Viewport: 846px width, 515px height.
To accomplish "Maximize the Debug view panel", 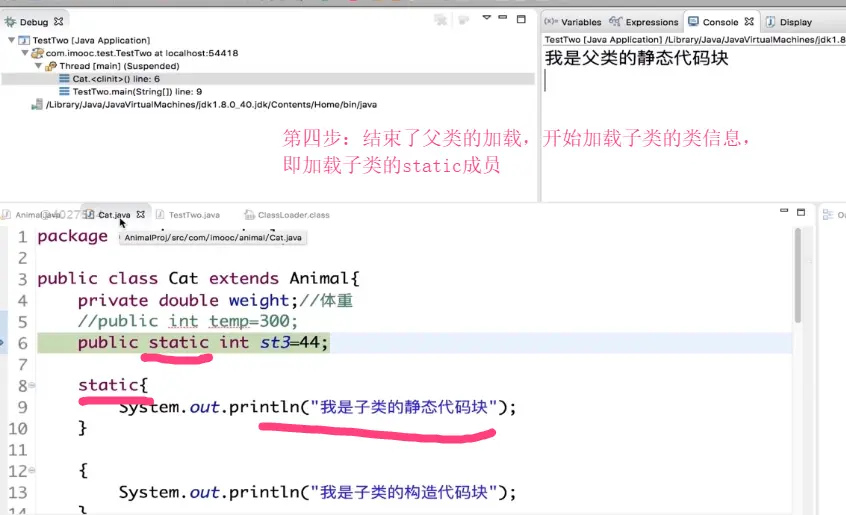I will click(x=521, y=19).
